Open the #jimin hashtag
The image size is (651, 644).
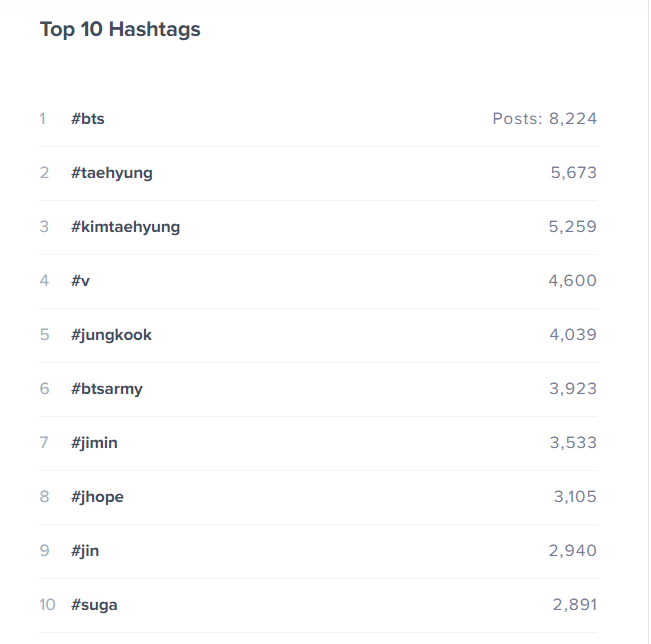94,443
